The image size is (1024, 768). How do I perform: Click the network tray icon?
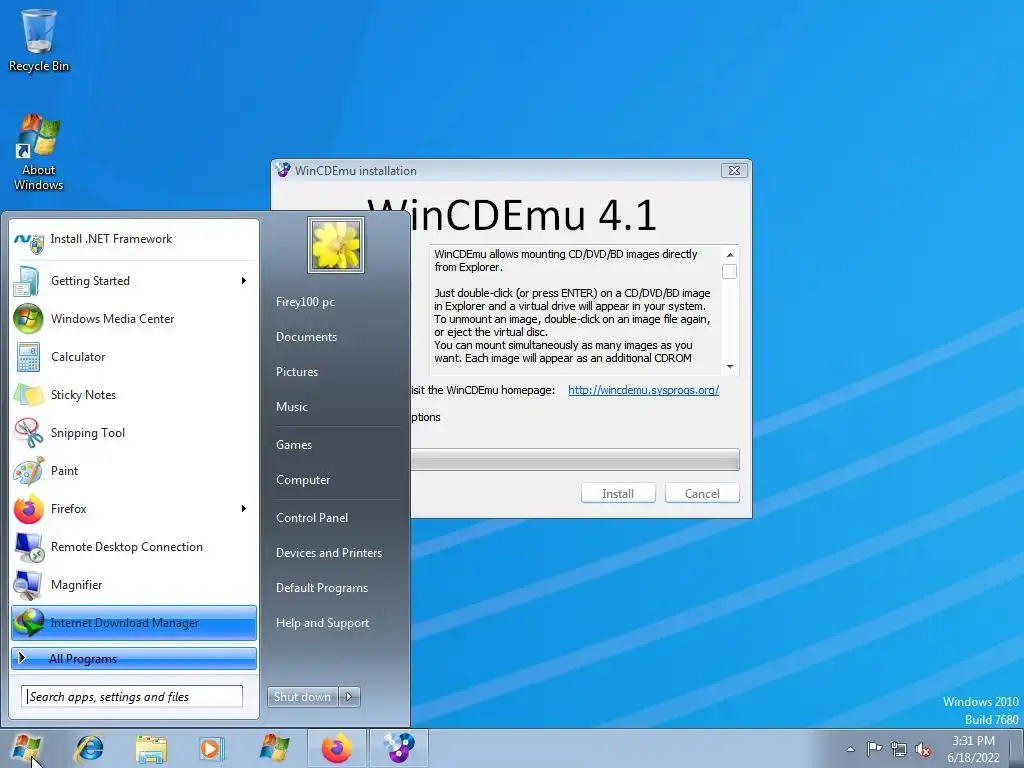(x=899, y=749)
